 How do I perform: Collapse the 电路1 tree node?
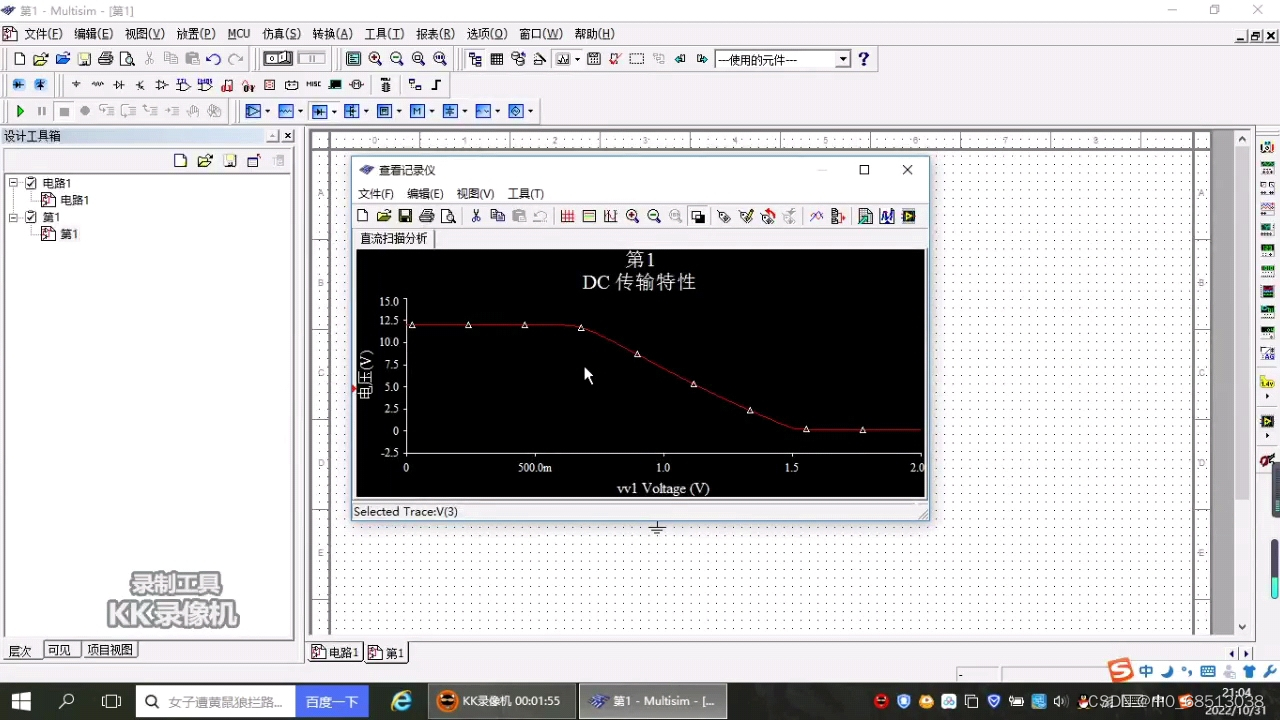click(14, 183)
